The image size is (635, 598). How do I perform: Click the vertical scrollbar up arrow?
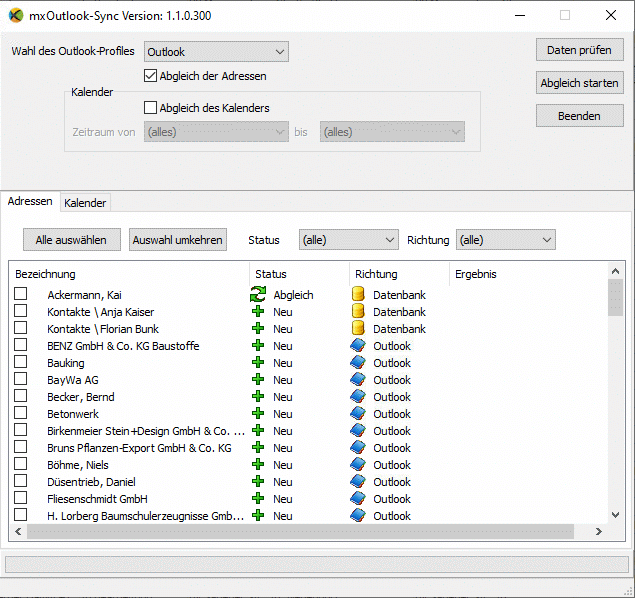pos(616,271)
